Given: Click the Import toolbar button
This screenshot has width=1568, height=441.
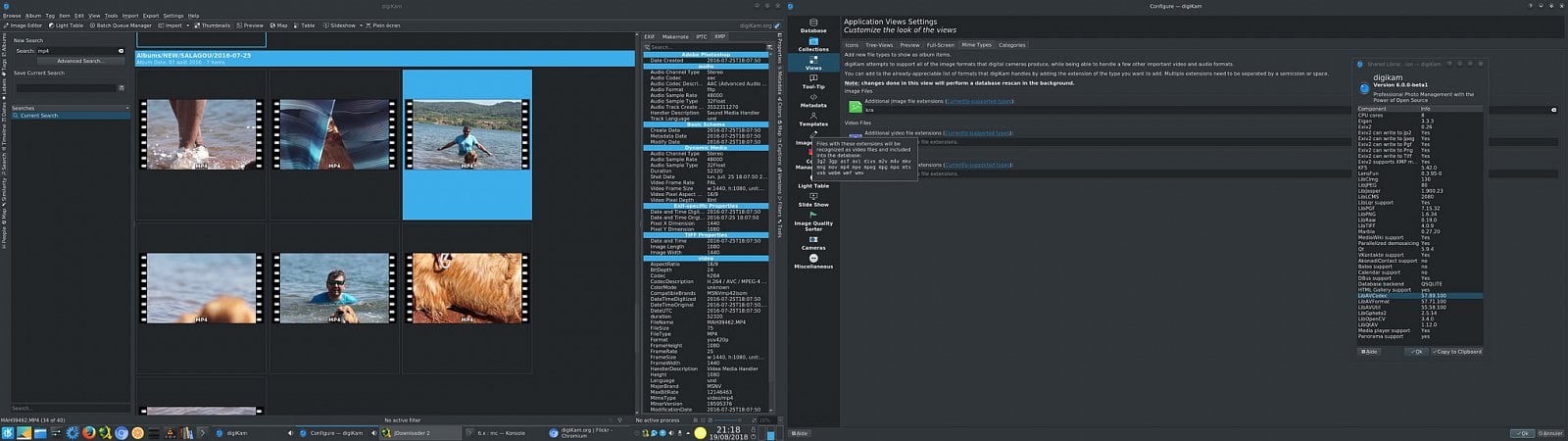Looking at the screenshot, I should click(171, 25).
